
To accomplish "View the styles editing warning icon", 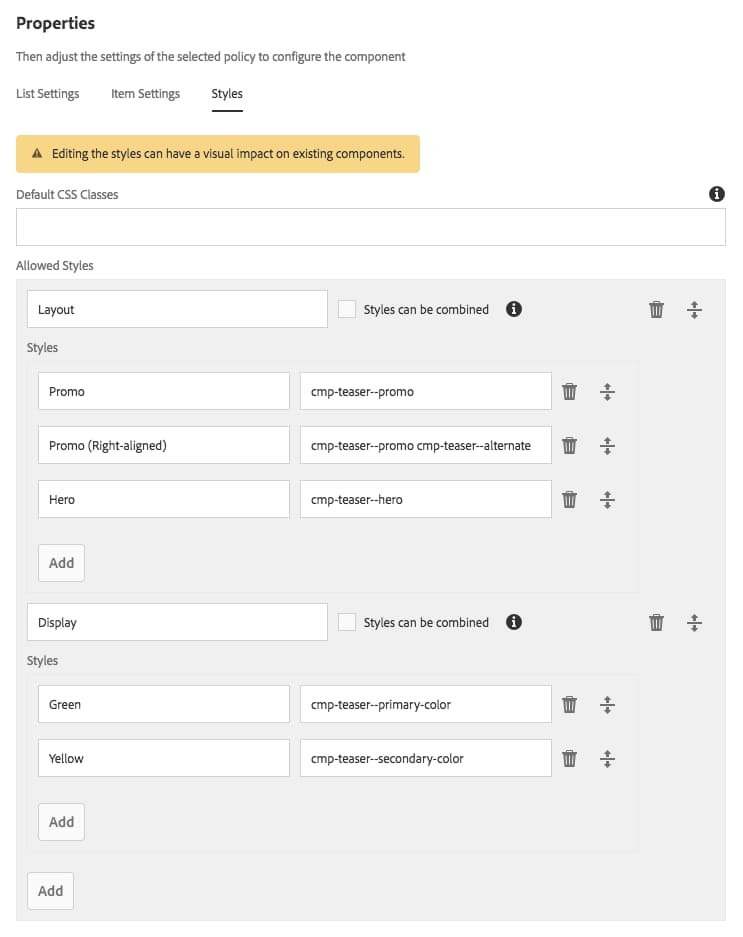I will [x=36, y=154].
